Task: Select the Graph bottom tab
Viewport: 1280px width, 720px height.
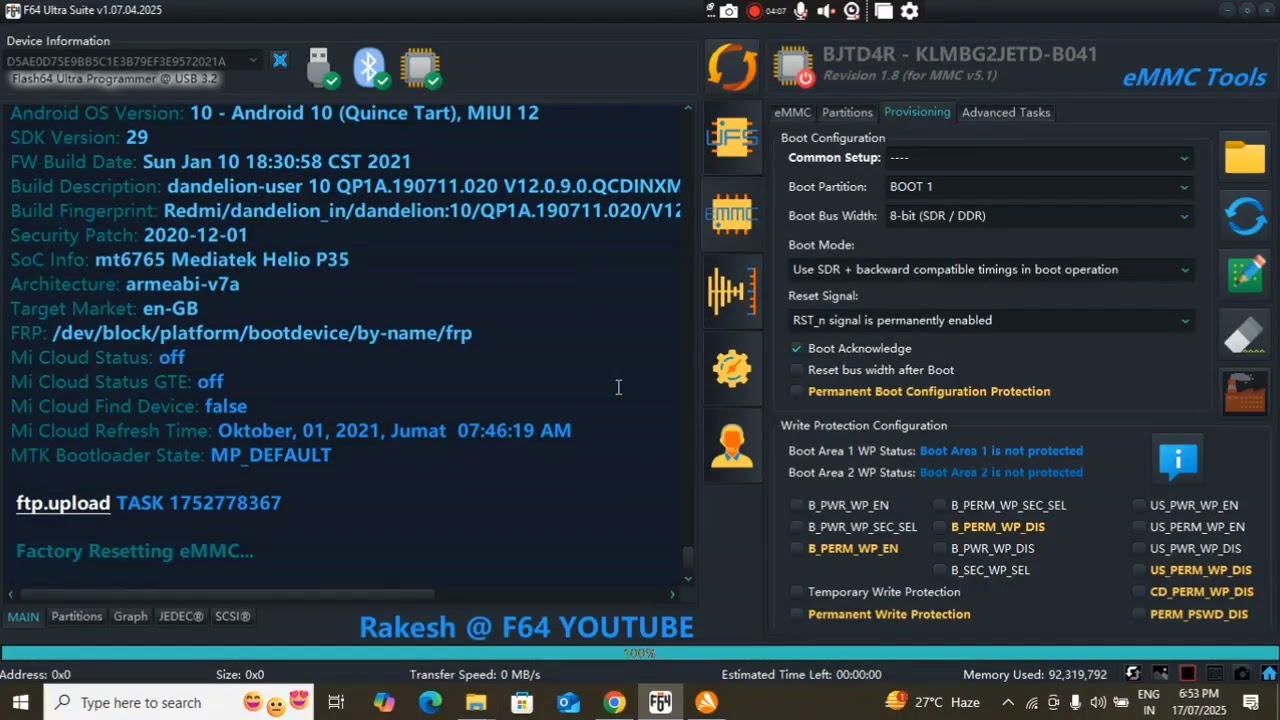Action: pyautogui.click(x=130, y=617)
